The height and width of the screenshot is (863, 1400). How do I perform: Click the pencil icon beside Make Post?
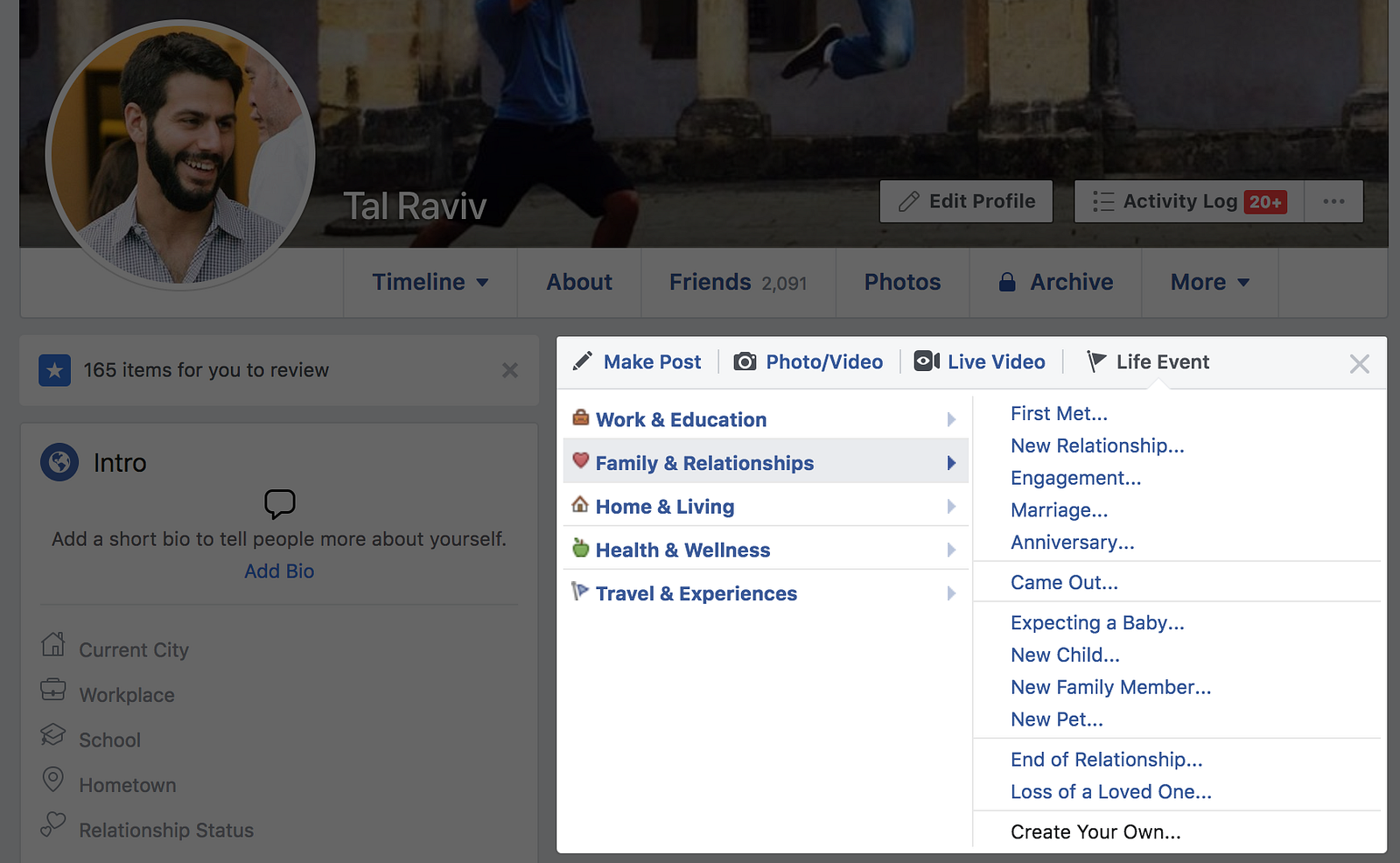tap(582, 361)
